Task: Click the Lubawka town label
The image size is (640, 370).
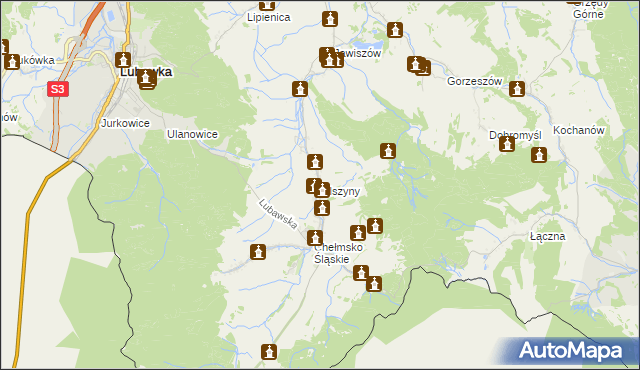Action: (x=146, y=72)
